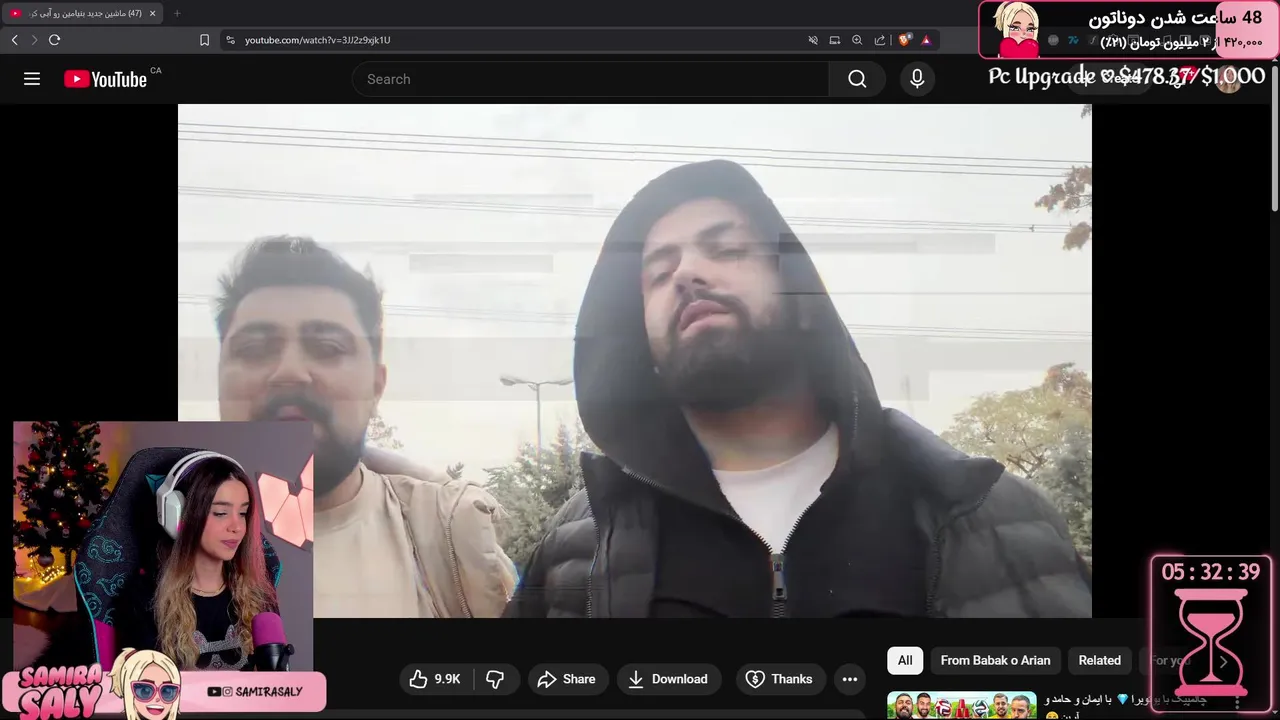This screenshot has height=720, width=1280.
Task: Switch to the YouTube video browser tab
Action: point(83,13)
